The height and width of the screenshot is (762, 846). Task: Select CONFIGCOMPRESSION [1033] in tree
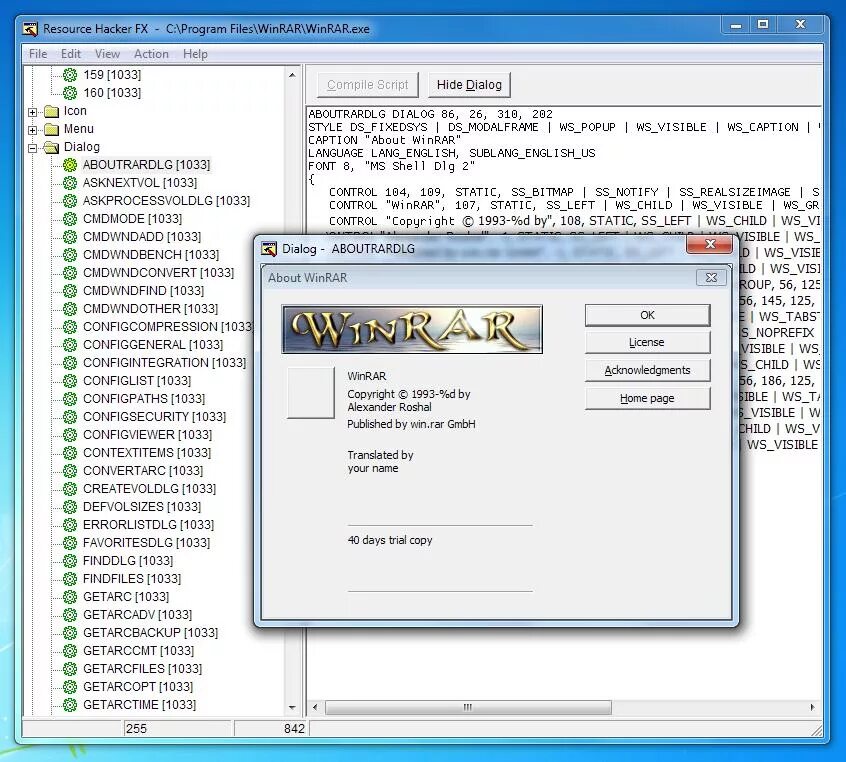167,327
